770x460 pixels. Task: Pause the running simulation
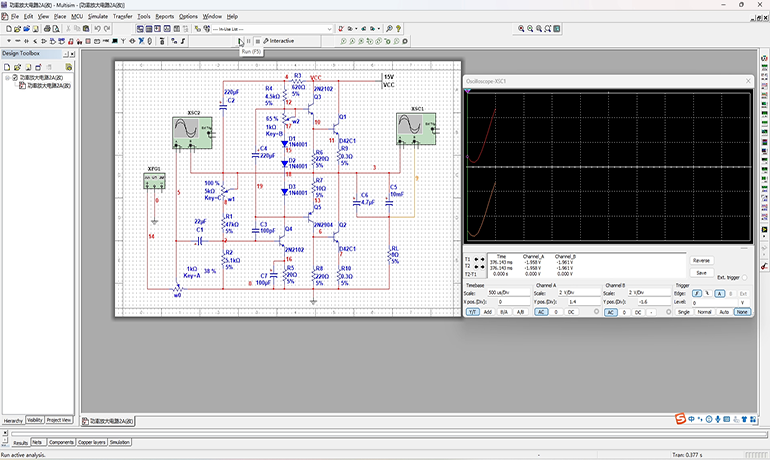(x=248, y=41)
